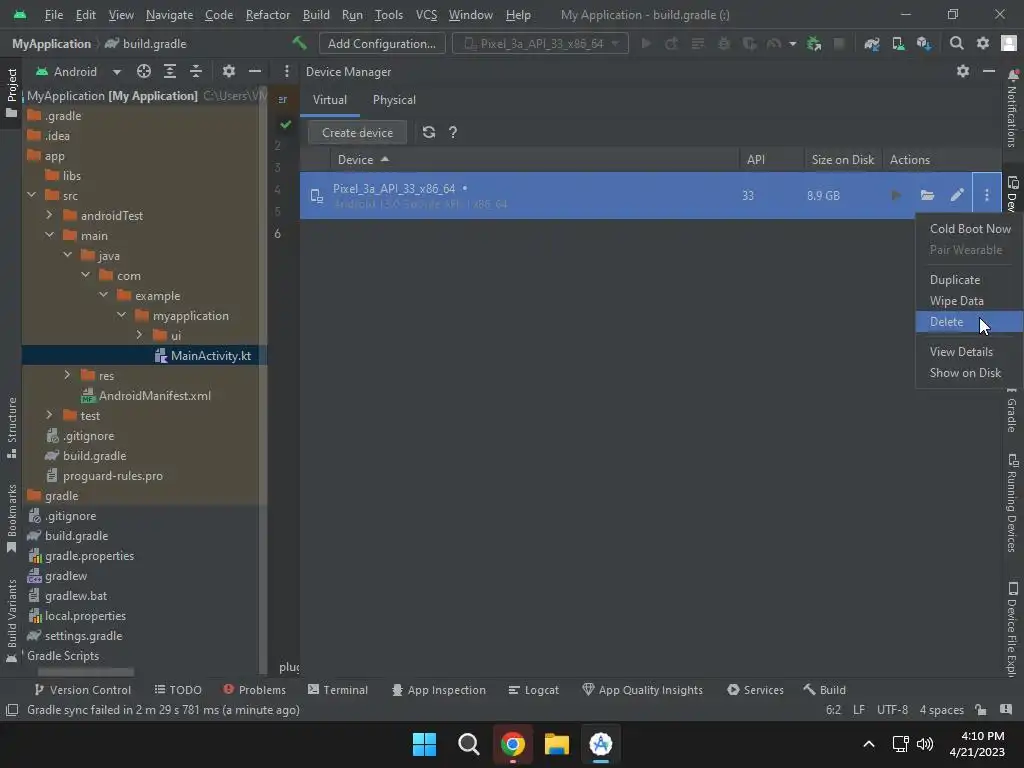Click the Create device button
The image size is (1024, 768).
[x=357, y=133]
